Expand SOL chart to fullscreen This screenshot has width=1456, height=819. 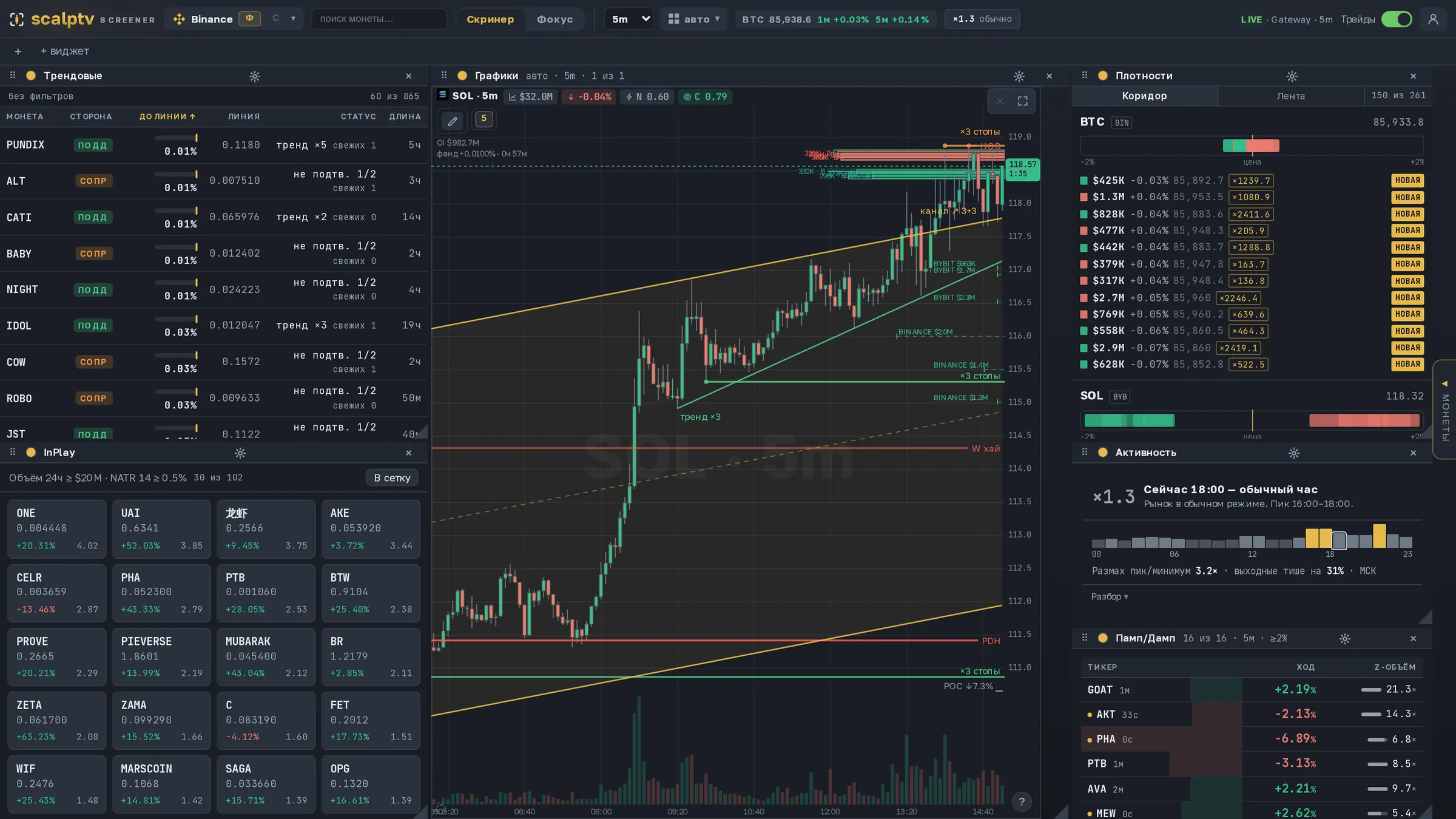[x=1023, y=101]
